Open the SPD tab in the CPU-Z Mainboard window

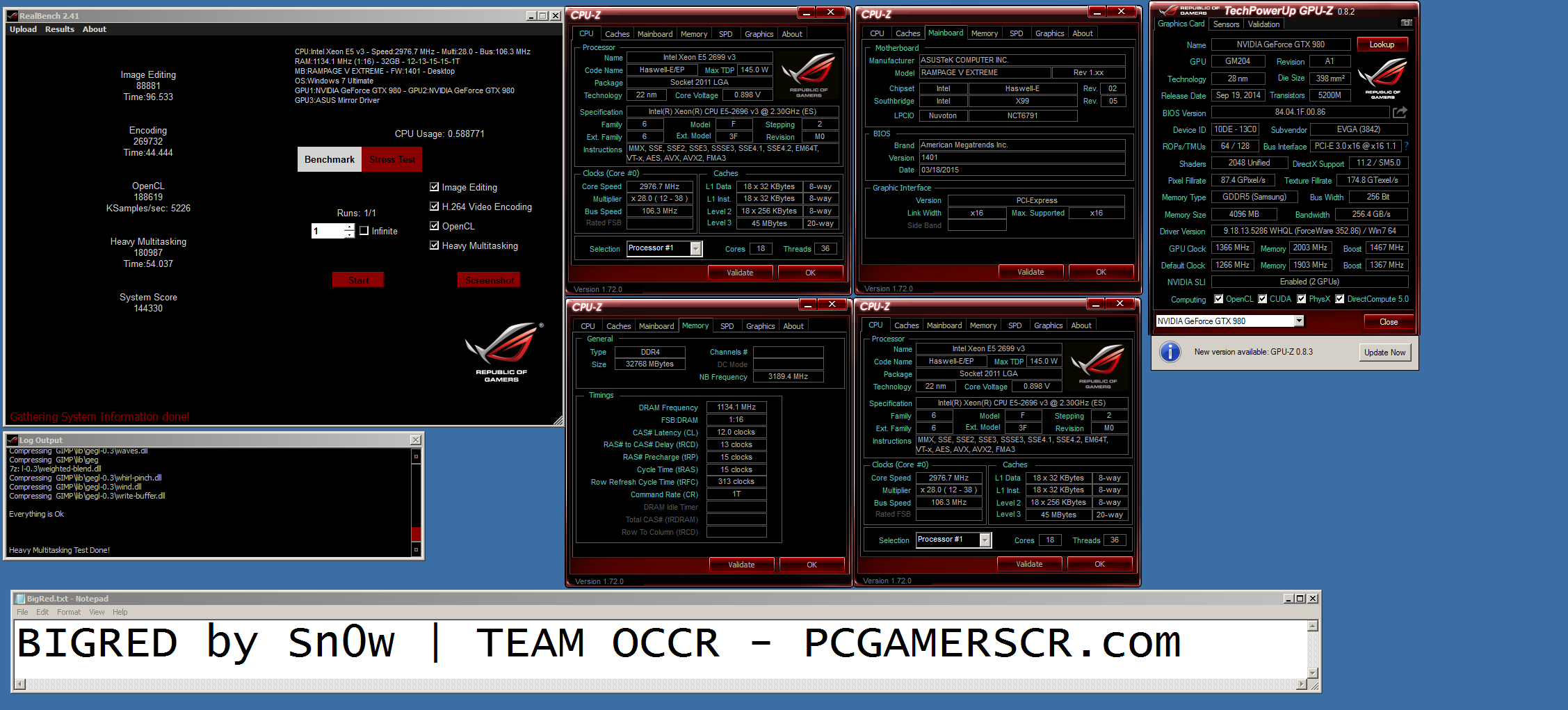point(1016,33)
